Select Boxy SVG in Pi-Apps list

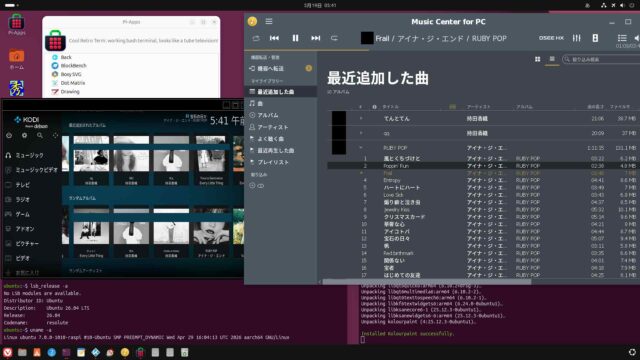(x=71, y=74)
